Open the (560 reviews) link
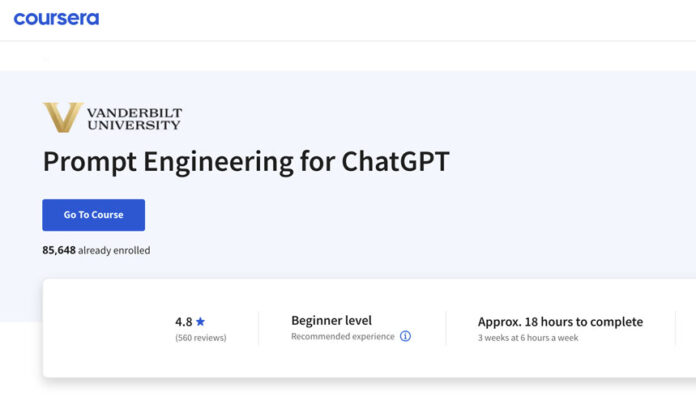696x405 pixels. coord(200,338)
